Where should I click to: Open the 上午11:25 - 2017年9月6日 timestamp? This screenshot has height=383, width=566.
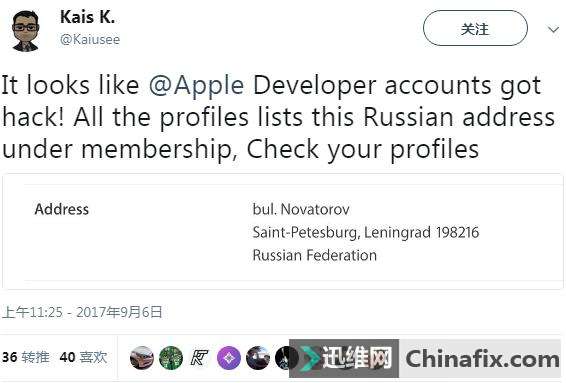(82, 312)
